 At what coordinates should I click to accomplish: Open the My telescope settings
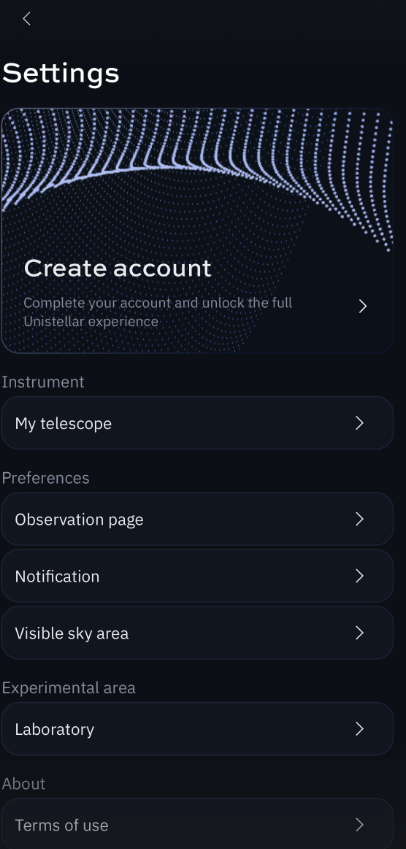pyautogui.click(x=197, y=423)
